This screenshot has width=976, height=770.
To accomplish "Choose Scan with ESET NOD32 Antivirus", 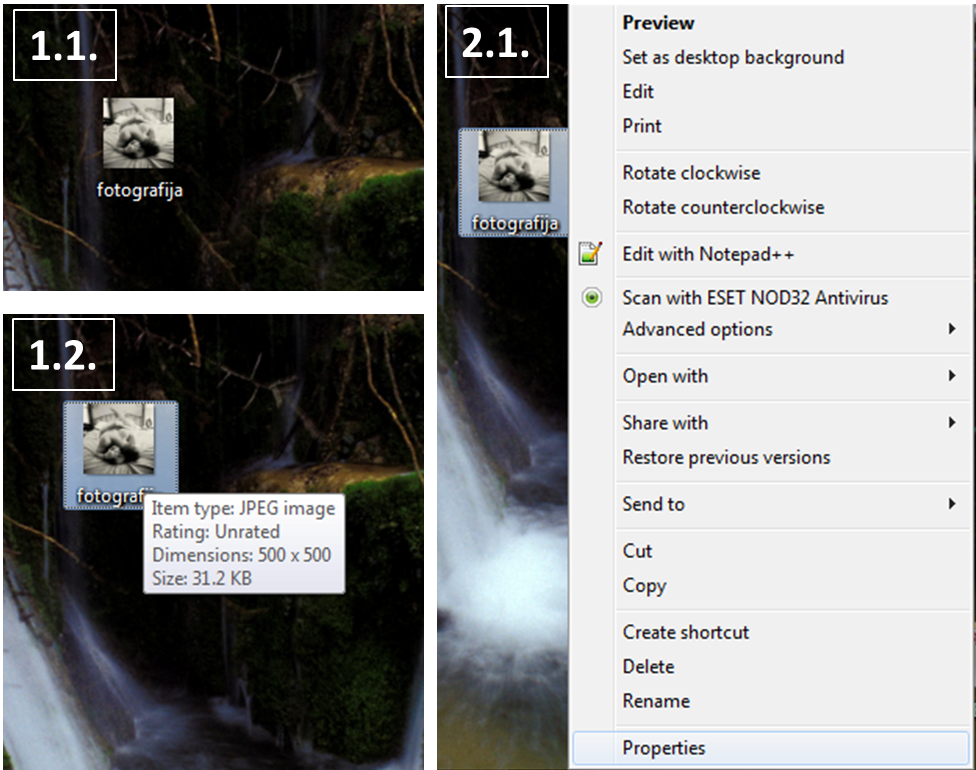I will click(755, 298).
